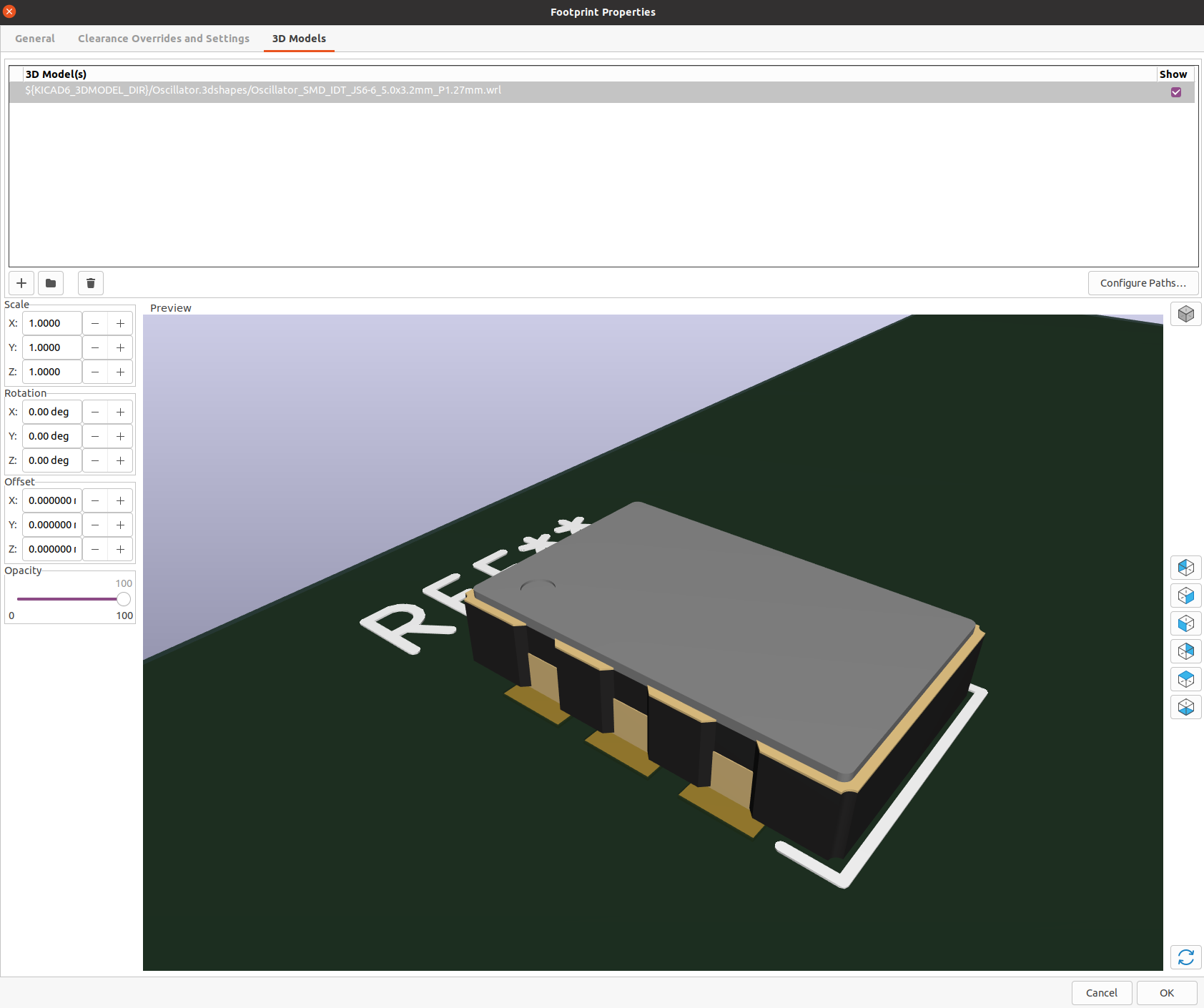Increase Offset Y with the plus stepper

point(120,525)
